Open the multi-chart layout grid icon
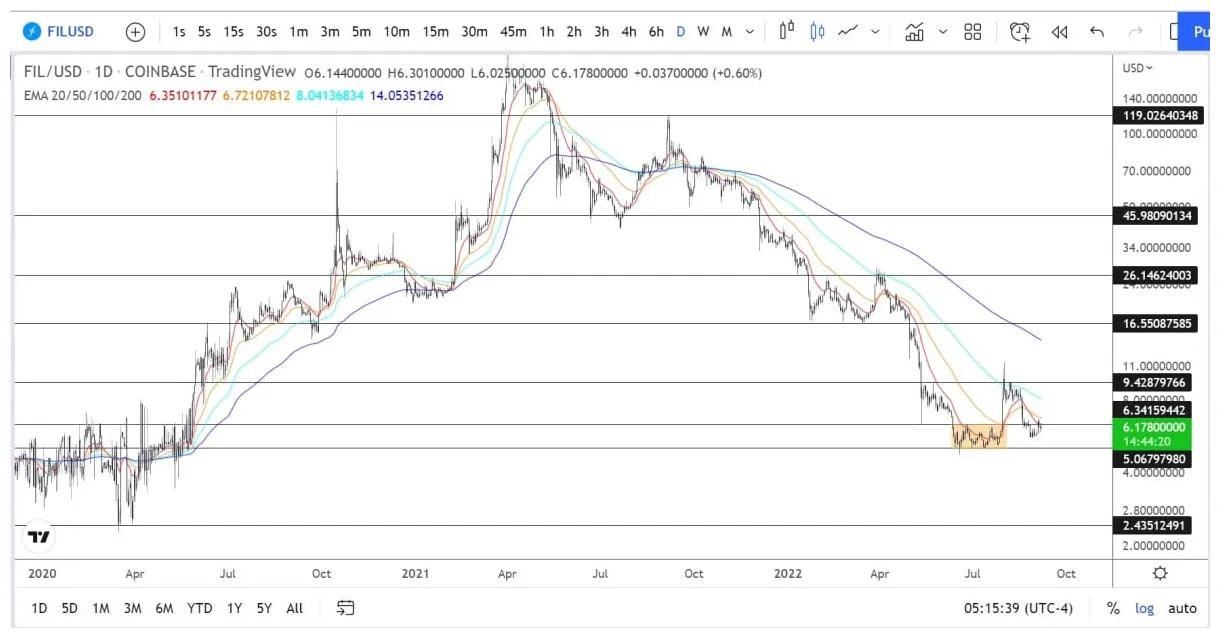The image size is (1220, 638). point(975,31)
